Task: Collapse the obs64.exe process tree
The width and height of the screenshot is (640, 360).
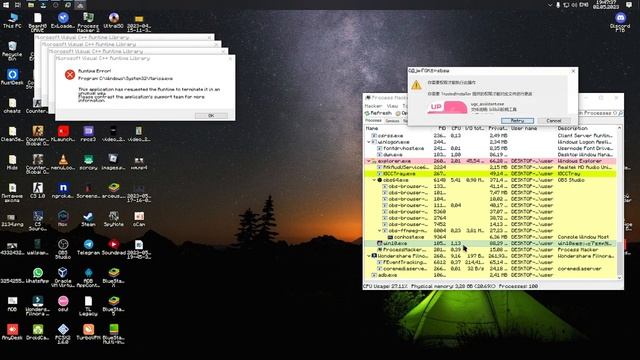Action: click(x=374, y=180)
